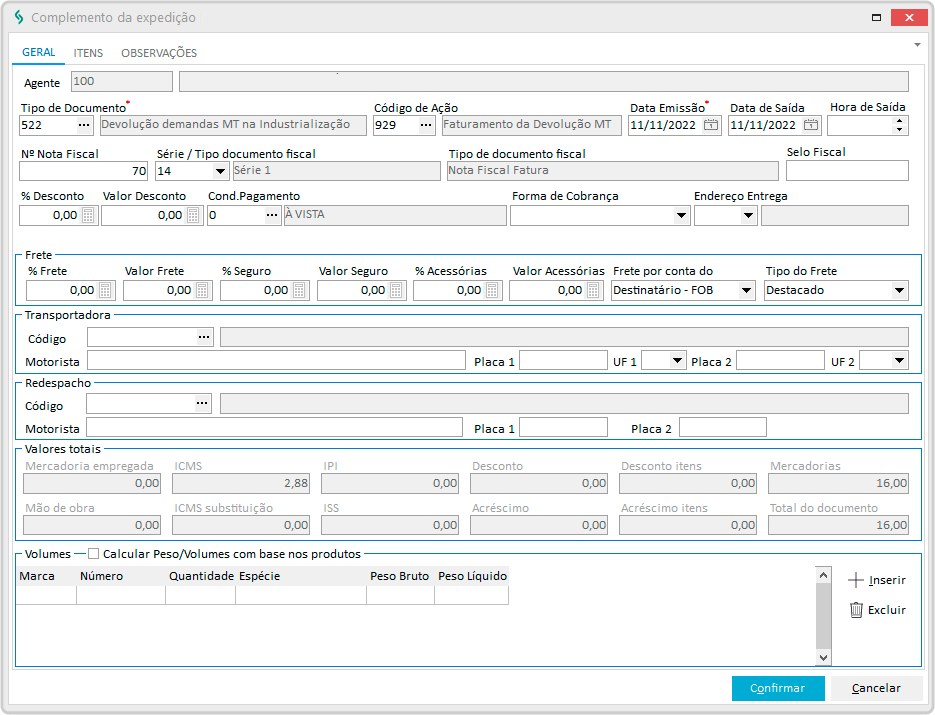935x715 pixels.
Task: Open Transportadora Código lookup ellipsis button
Action: pyautogui.click(x=204, y=337)
